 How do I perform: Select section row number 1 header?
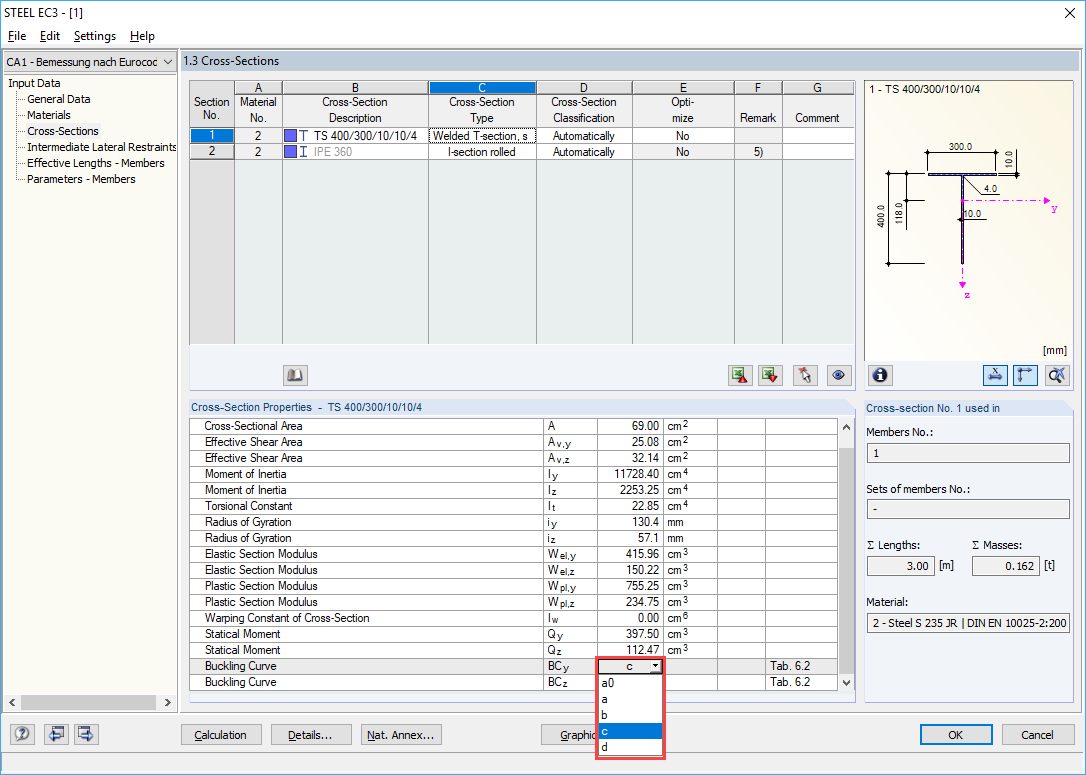click(212, 136)
